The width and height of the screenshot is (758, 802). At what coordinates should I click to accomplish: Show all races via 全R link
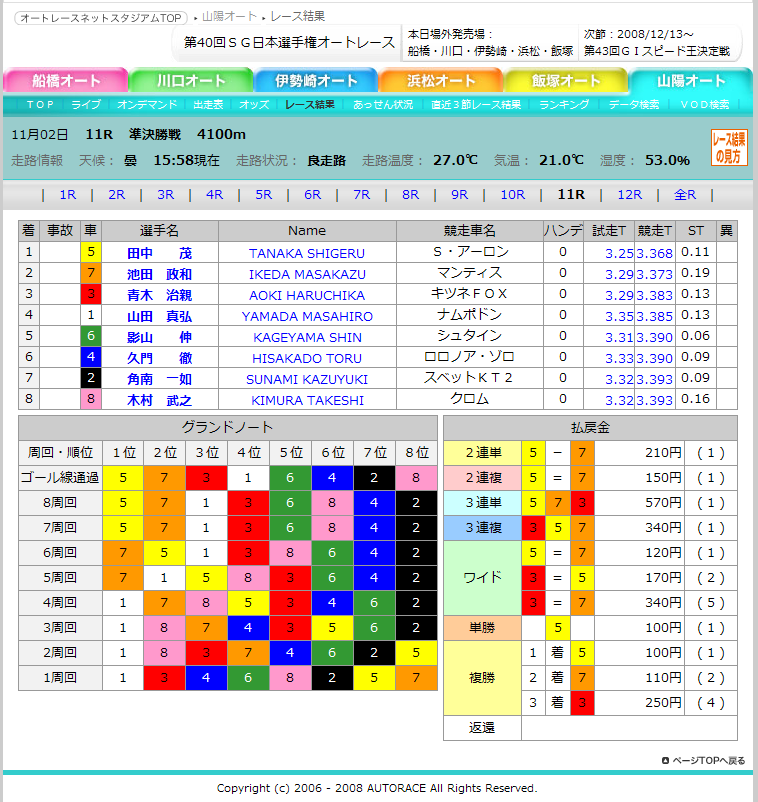pos(685,195)
